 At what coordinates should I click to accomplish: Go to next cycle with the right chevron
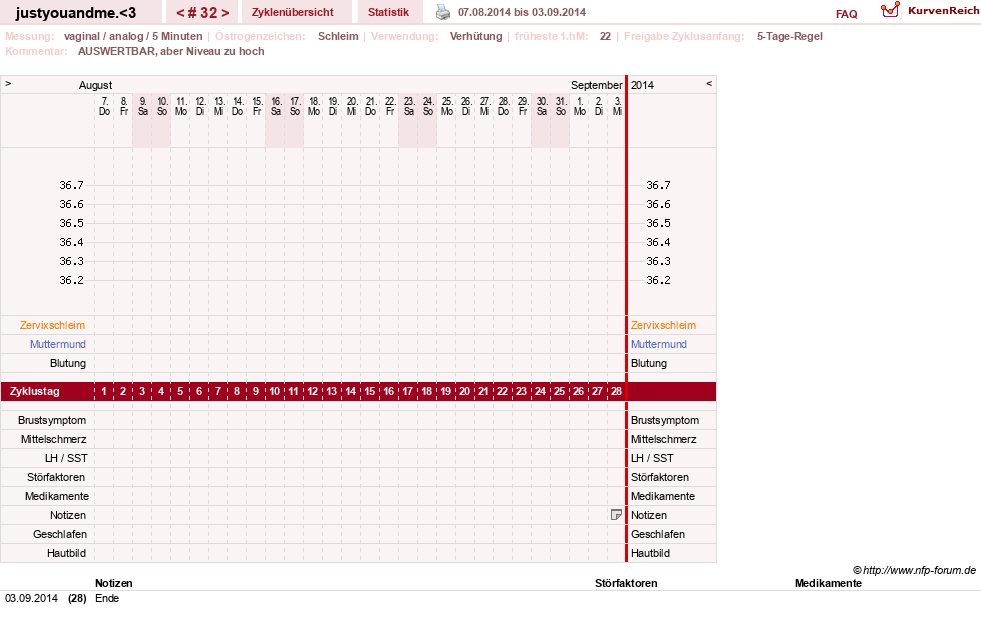click(225, 13)
